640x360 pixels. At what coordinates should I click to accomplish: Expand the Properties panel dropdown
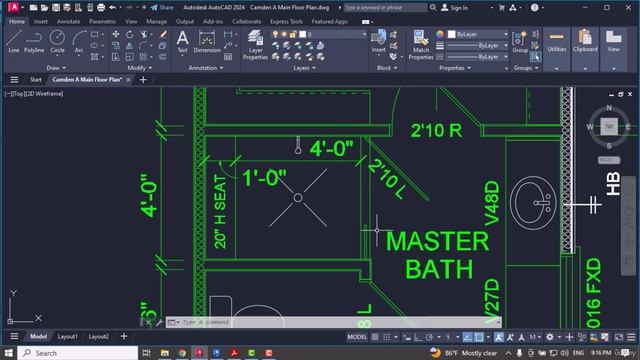455,68
